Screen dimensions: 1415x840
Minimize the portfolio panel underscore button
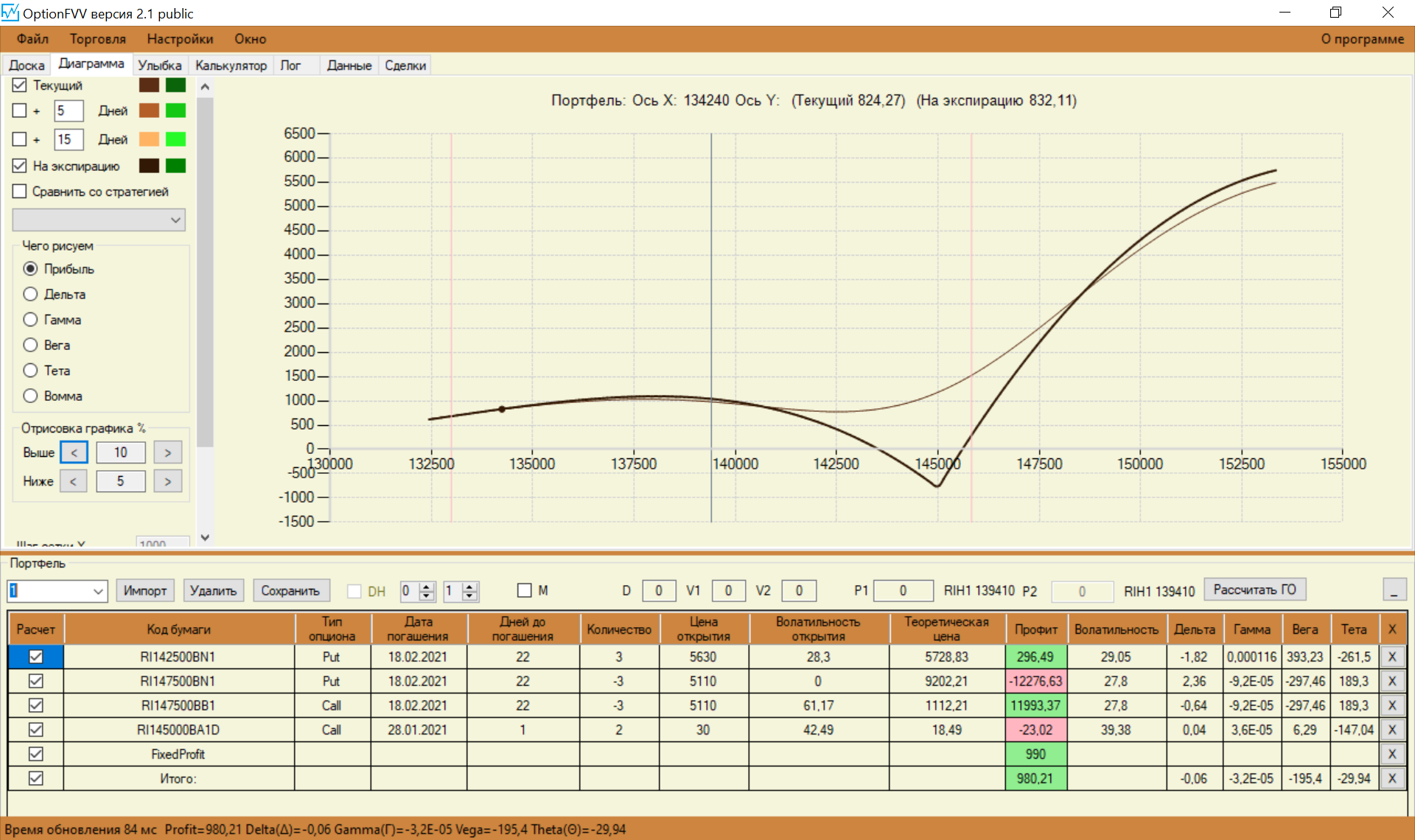click(1394, 590)
